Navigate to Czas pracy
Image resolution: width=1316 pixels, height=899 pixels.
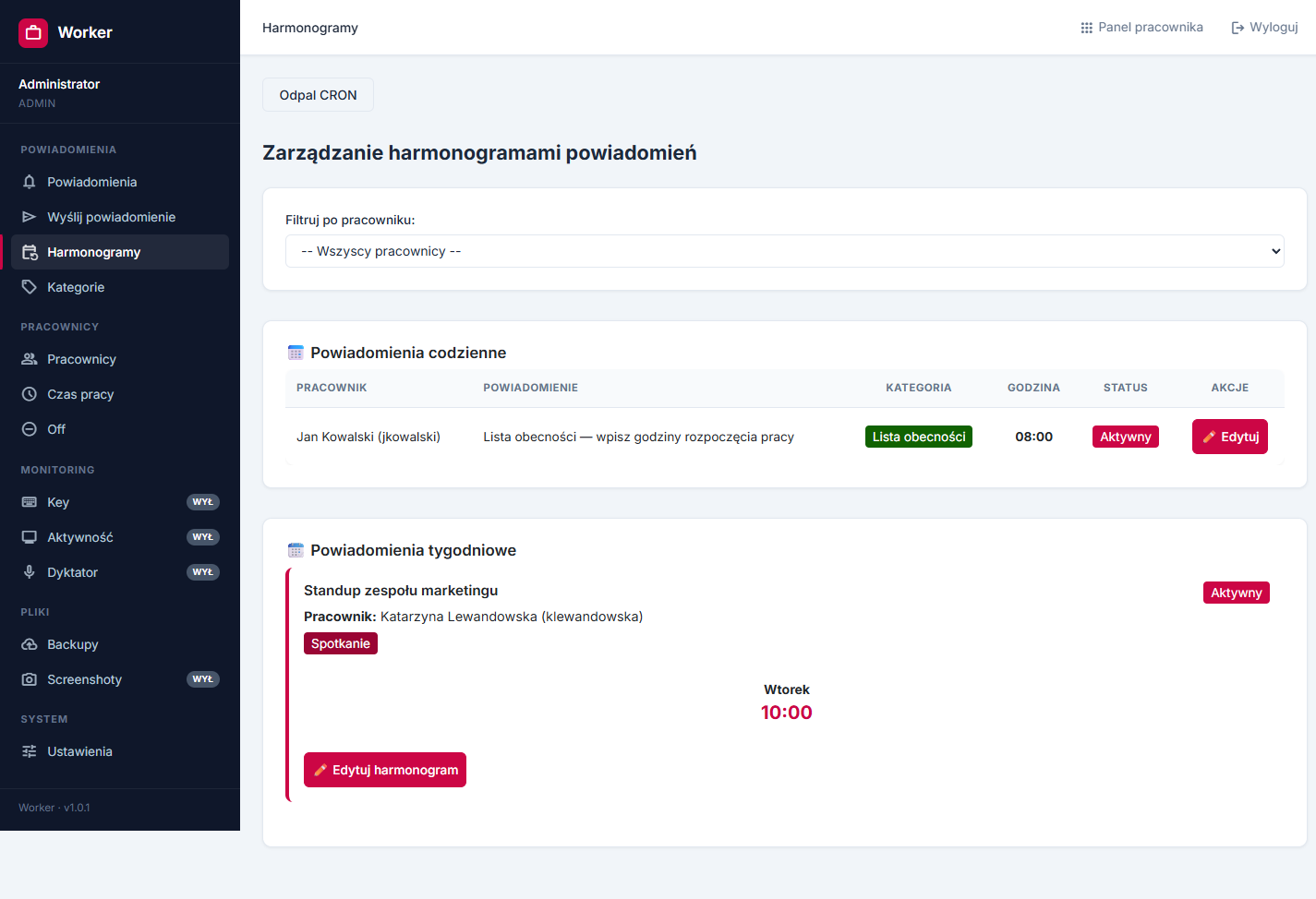tap(120, 394)
